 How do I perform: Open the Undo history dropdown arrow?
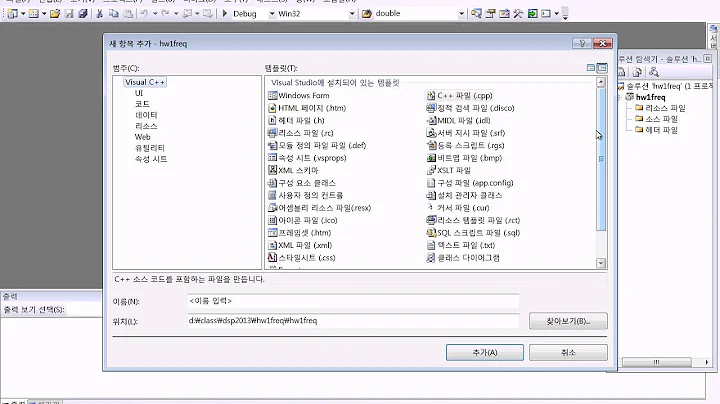[155, 14]
